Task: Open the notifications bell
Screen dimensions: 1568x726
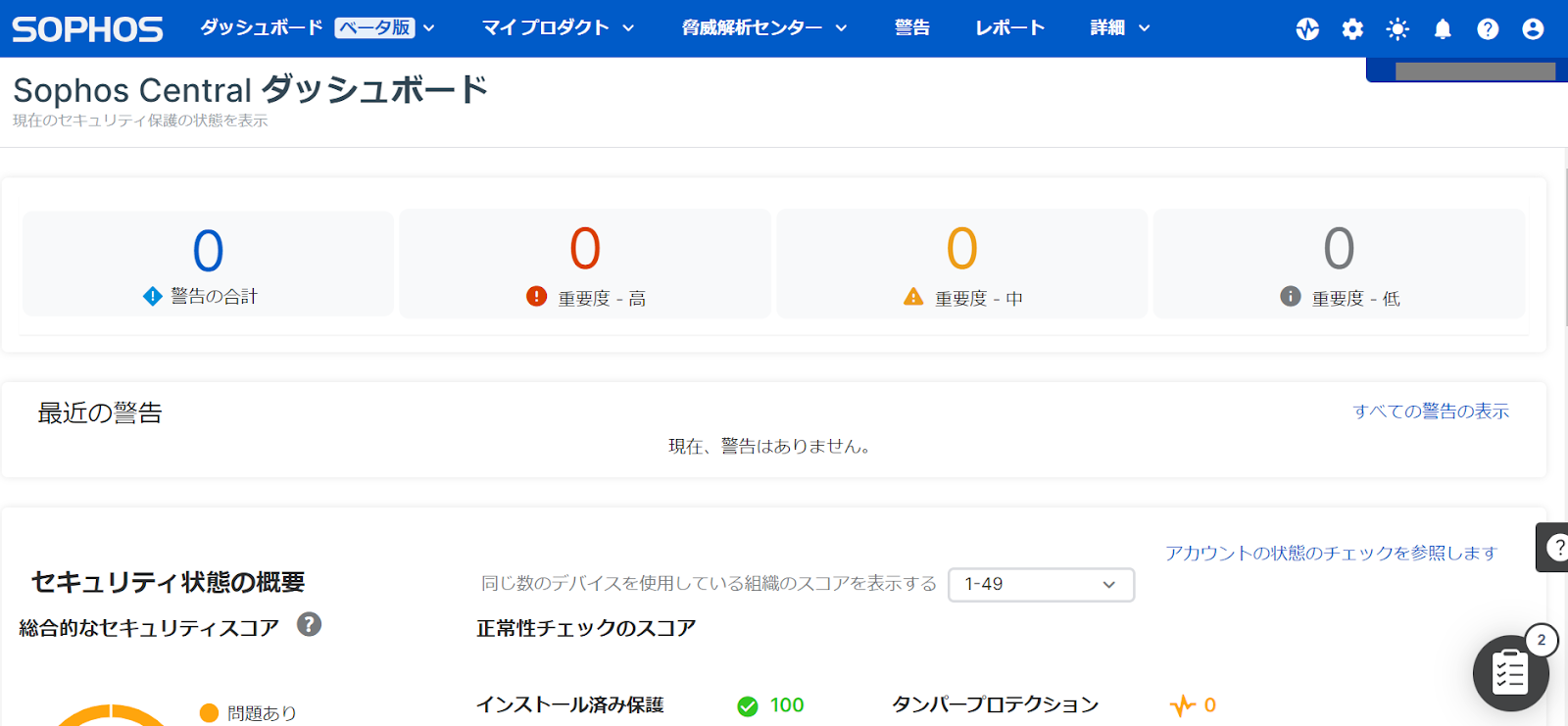Action: pos(1443,29)
